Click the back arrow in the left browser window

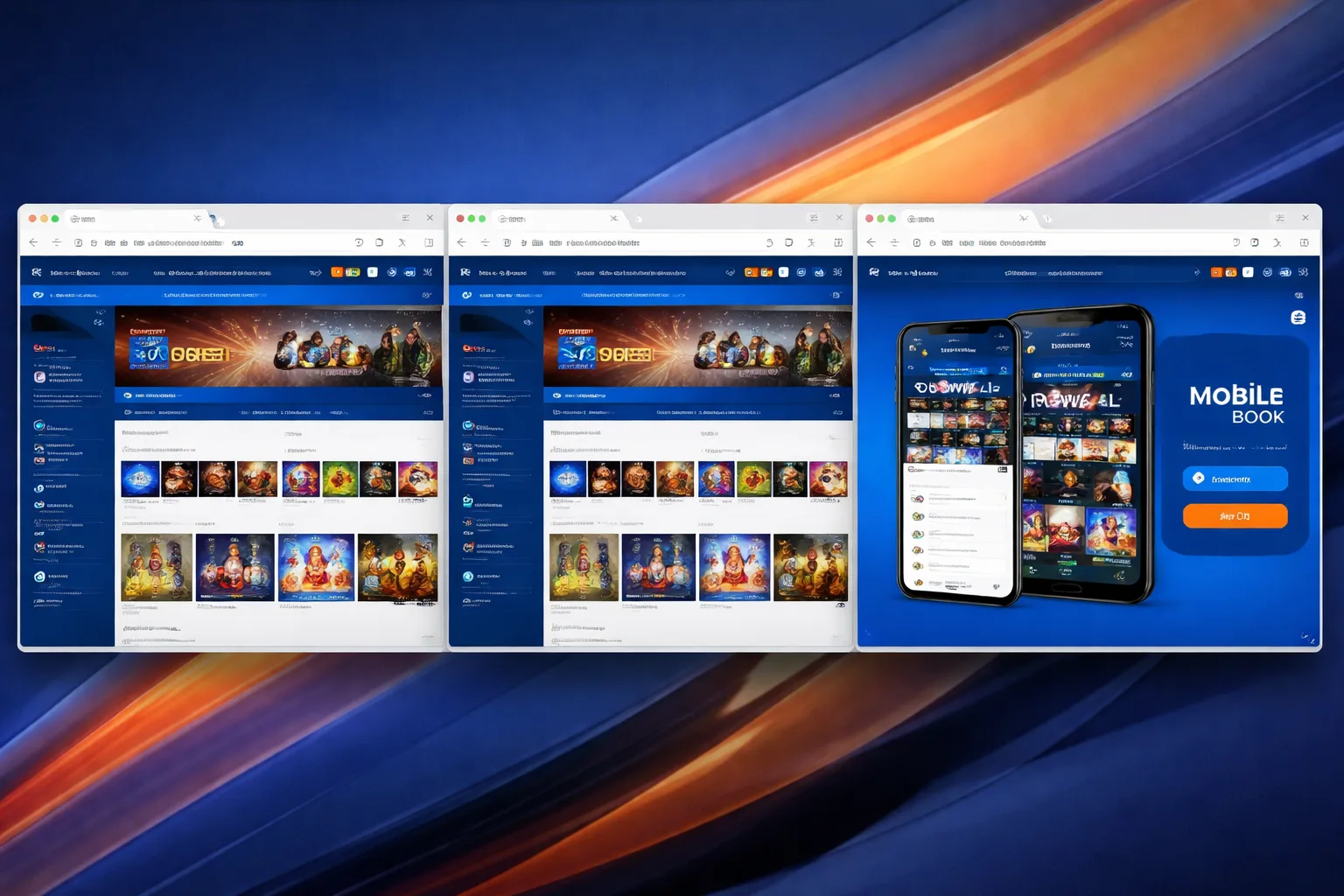pos(33,242)
